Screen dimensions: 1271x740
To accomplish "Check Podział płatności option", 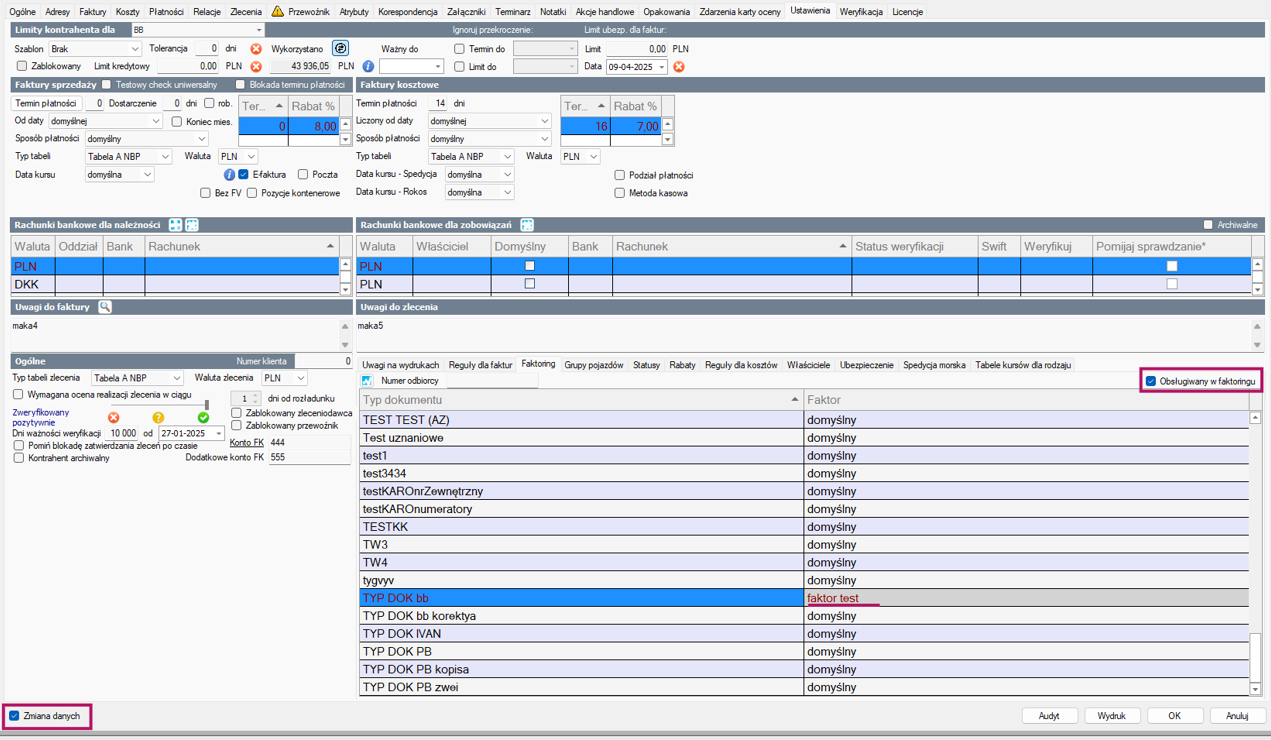I will tap(620, 175).
